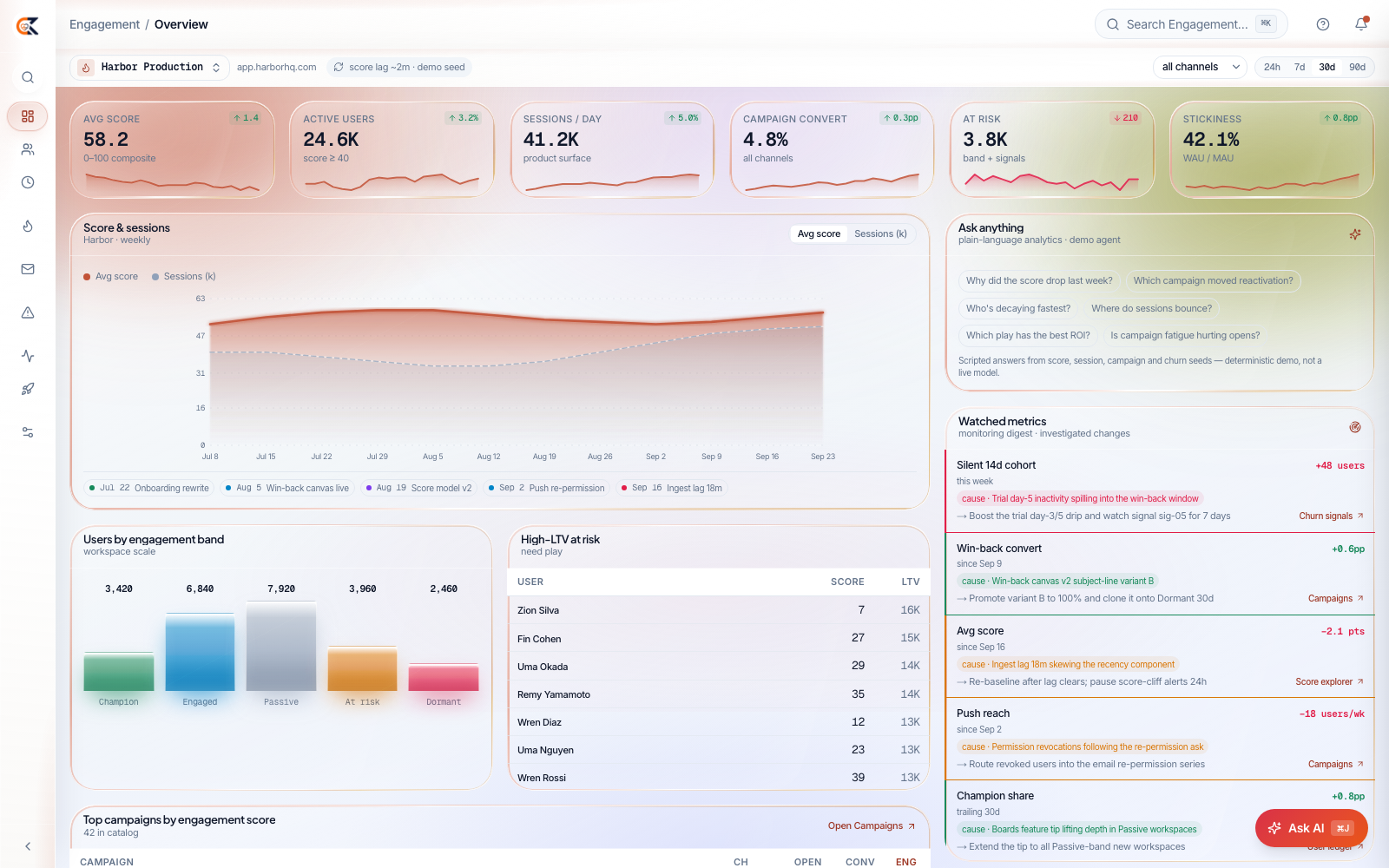The width and height of the screenshot is (1389, 868).
Task: Open the sliders settings sidebar icon
Action: coord(28,432)
